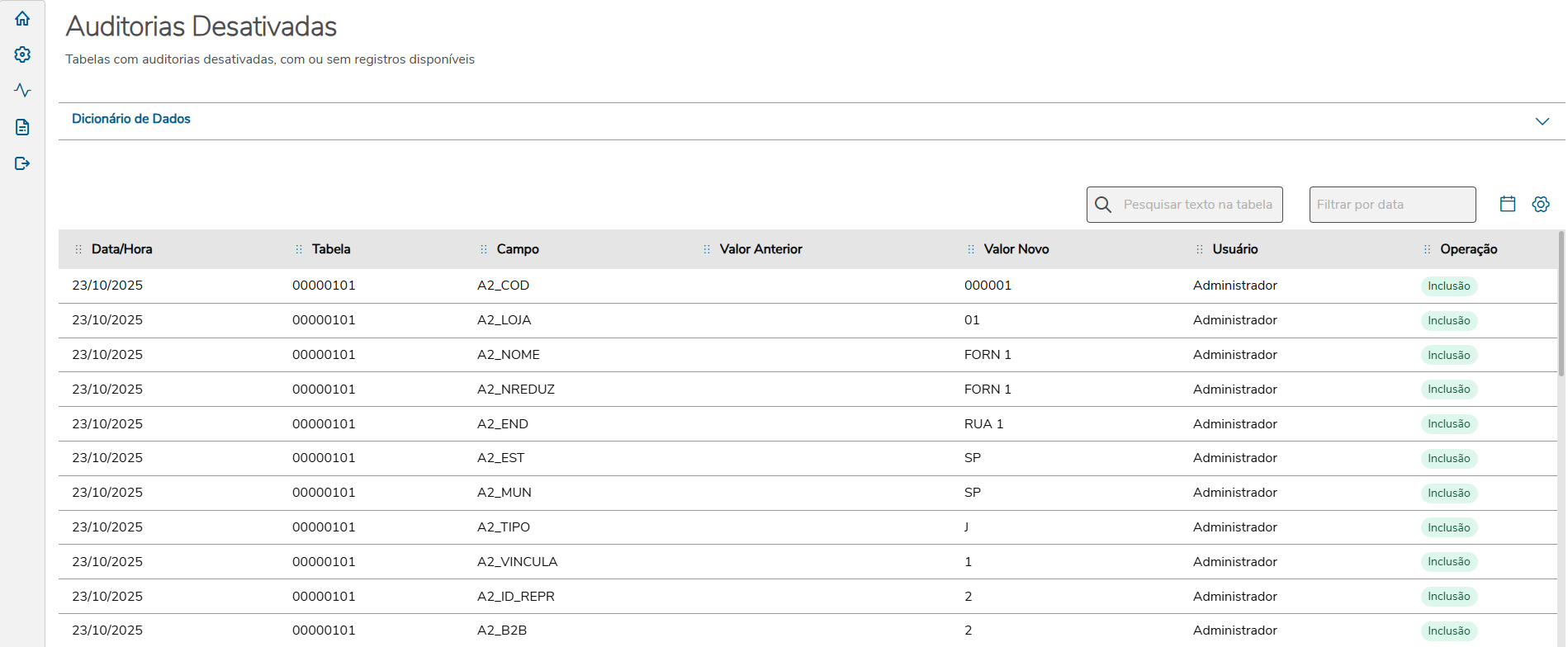Open the home icon in sidebar
This screenshot has width=1568, height=647.
[x=22, y=18]
